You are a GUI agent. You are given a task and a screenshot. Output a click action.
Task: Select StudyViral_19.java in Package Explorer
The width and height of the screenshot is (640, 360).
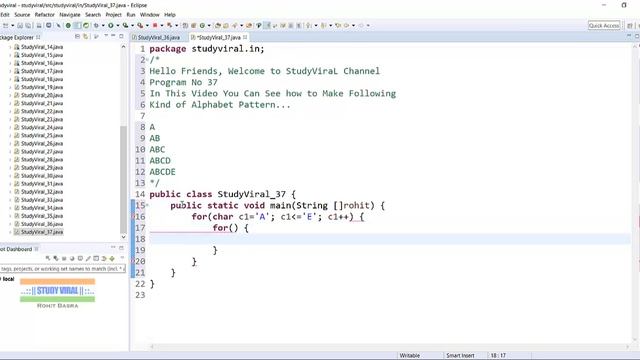[42, 87]
